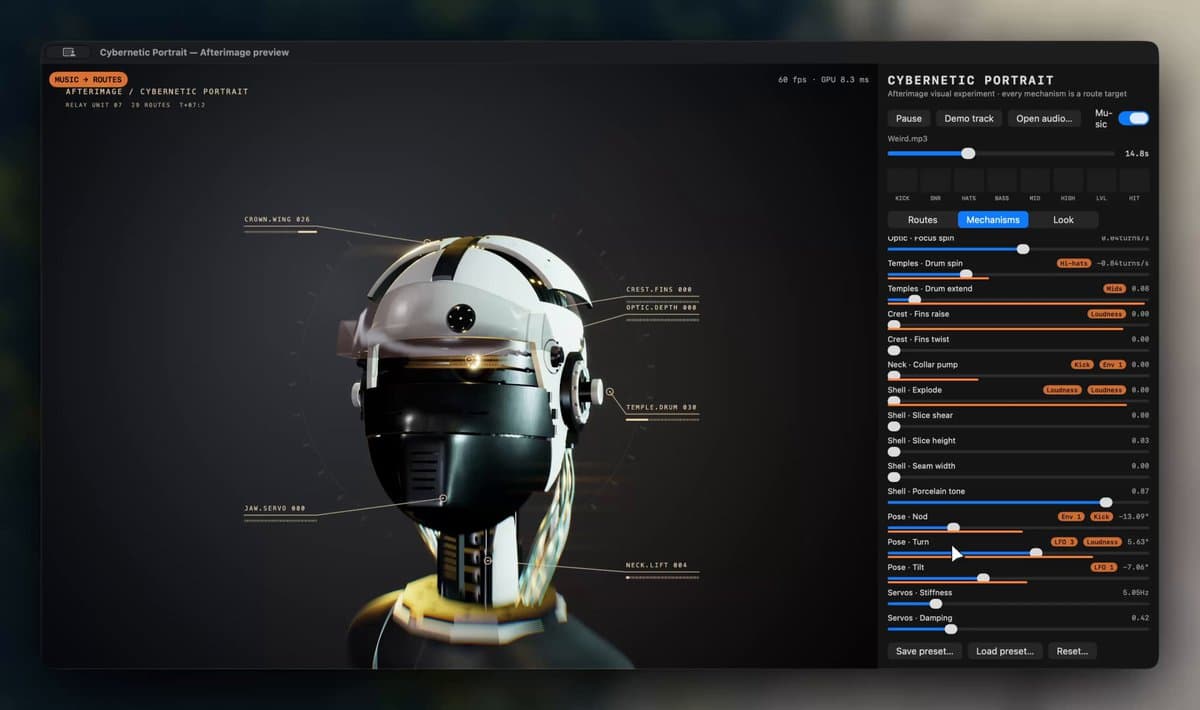Image resolution: width=1200 pixels, height=710 pixels.
Task: Click the MID band meter box
Action: (1035, 180)
